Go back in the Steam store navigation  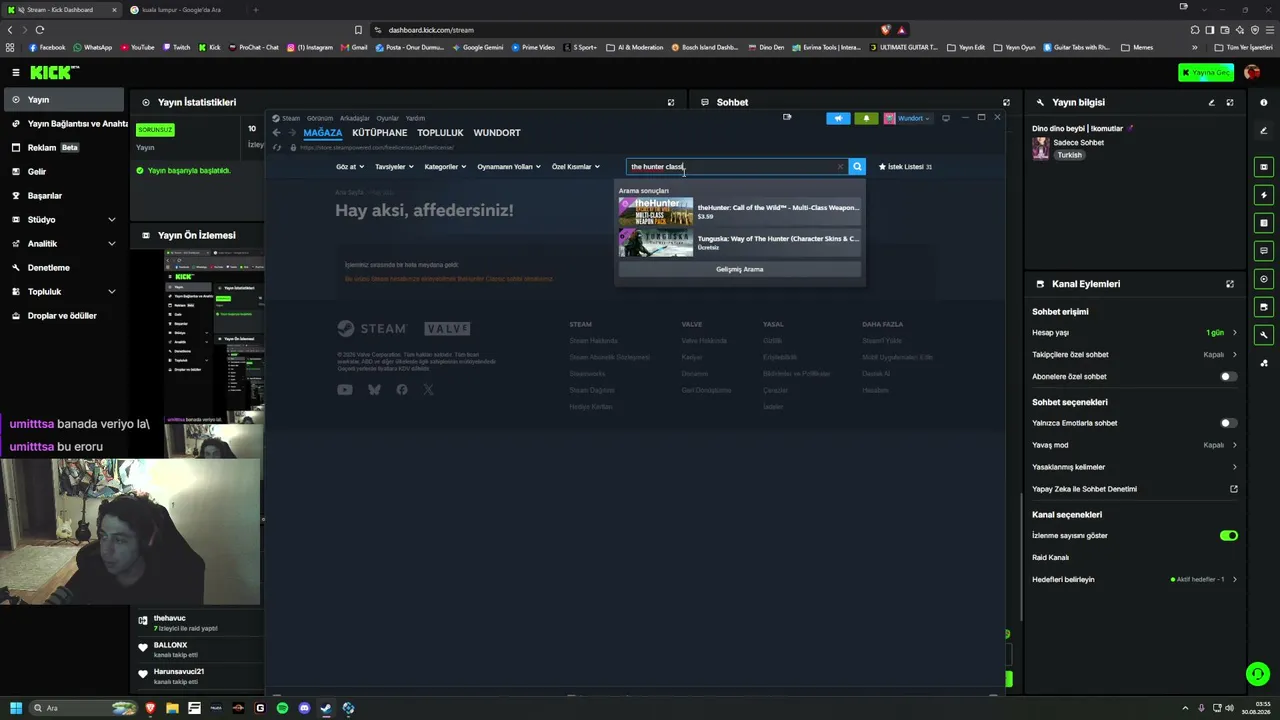pos(277,132)
